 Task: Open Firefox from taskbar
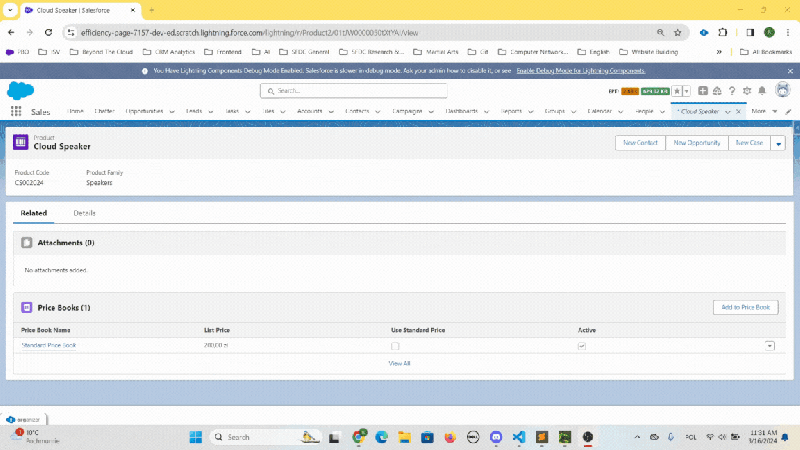450,437
